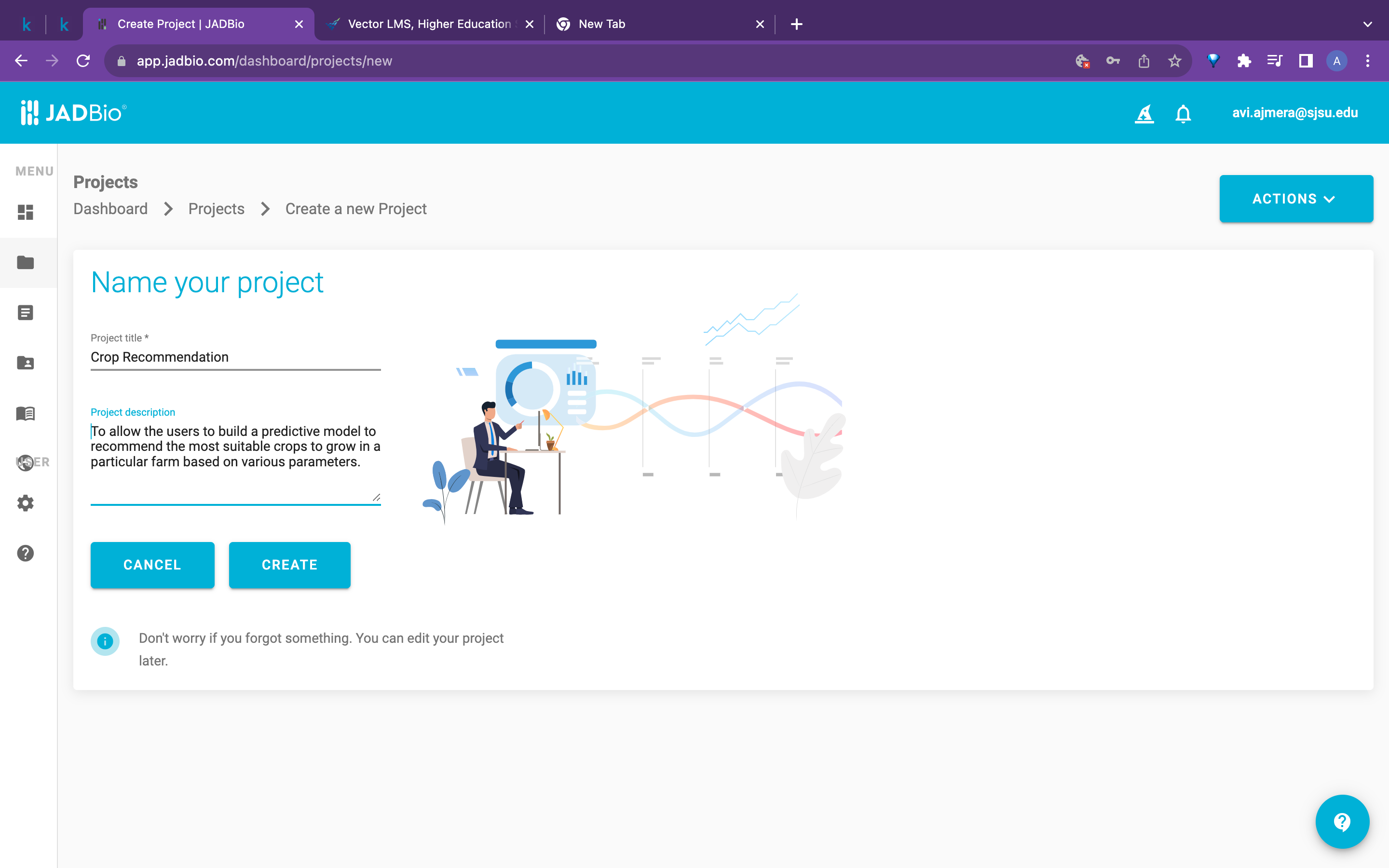Click the notification bell in the header
This screenshot has height=868, width=1389.
coord(1183,113)
